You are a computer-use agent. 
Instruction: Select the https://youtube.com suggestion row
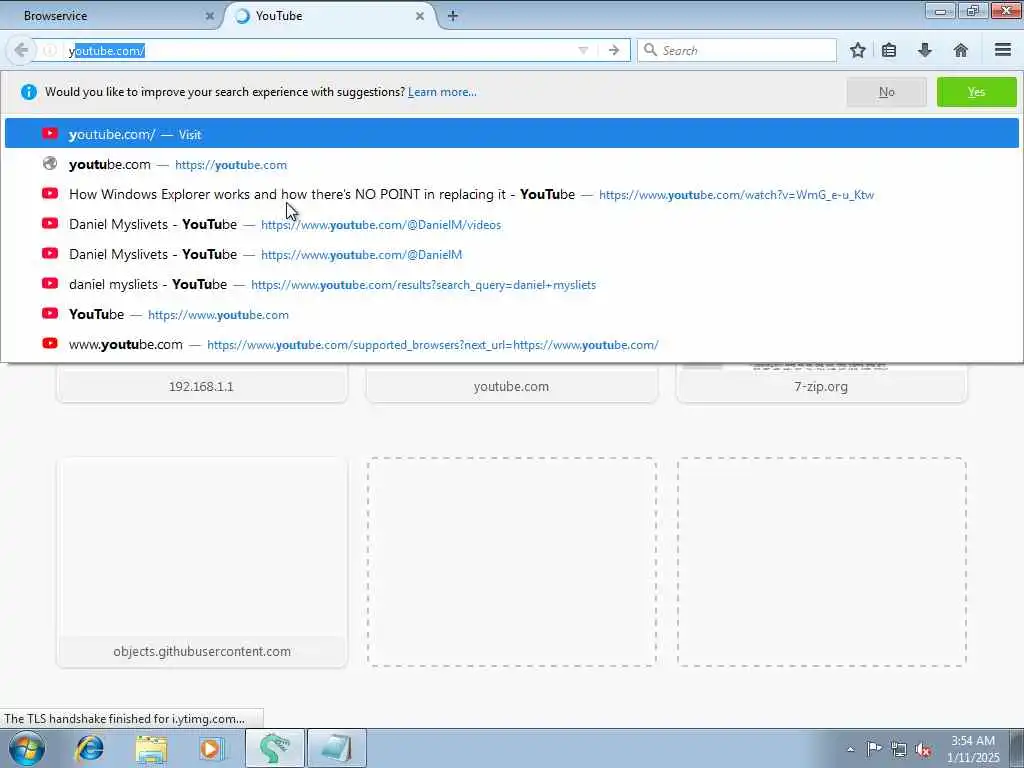pyautogui.click(x=511, y=164)
